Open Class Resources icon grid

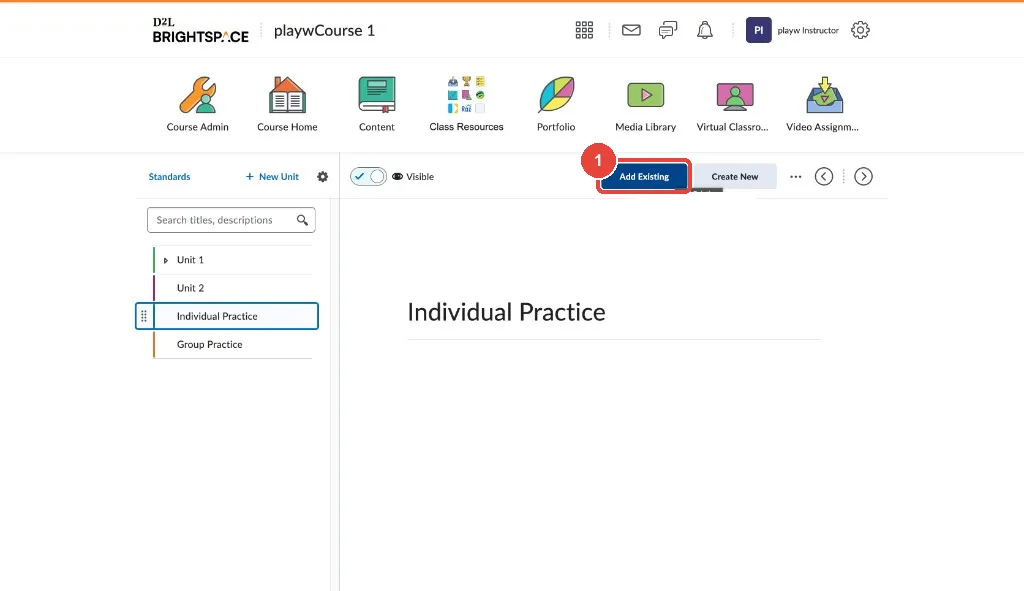[x=466, y=95]
